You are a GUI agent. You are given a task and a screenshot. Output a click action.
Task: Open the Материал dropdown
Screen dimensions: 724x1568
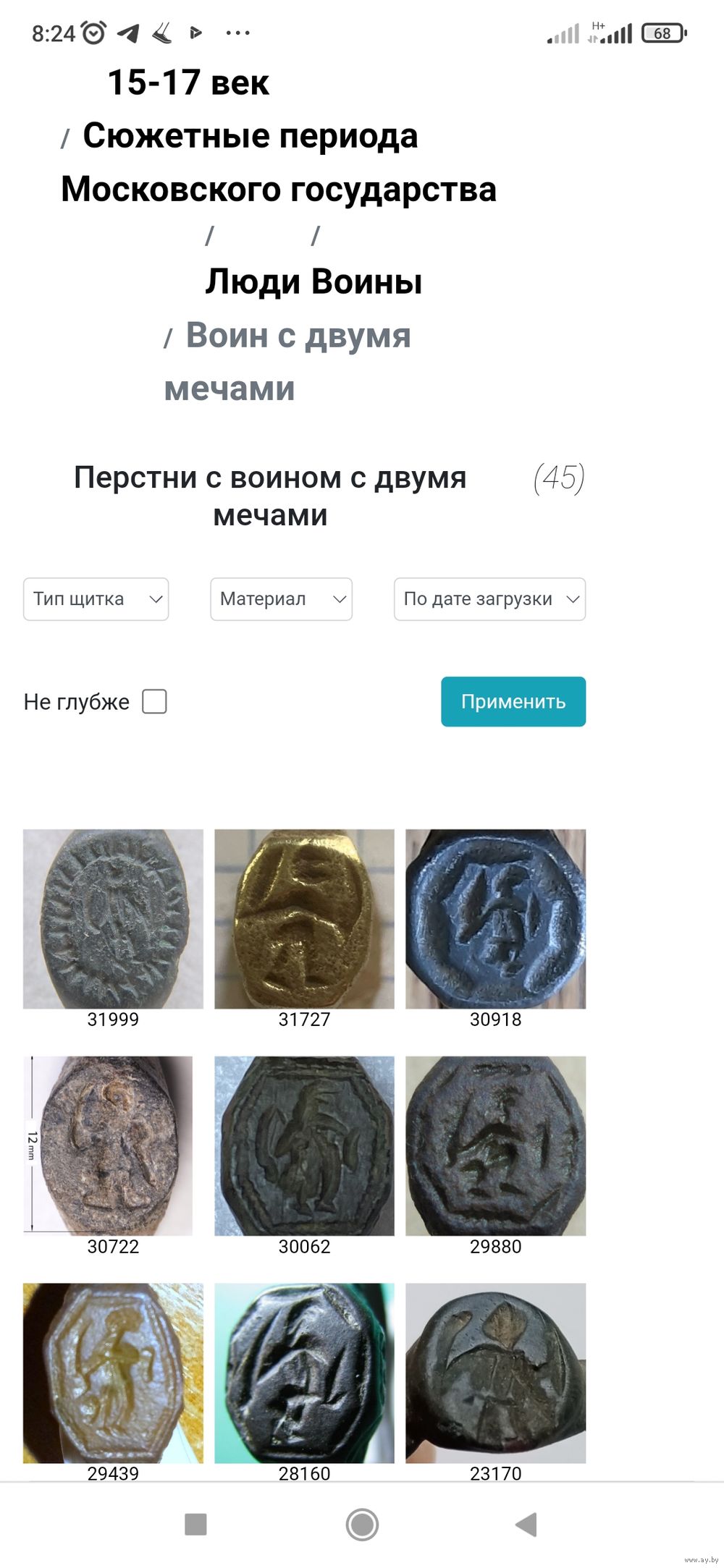281,598
